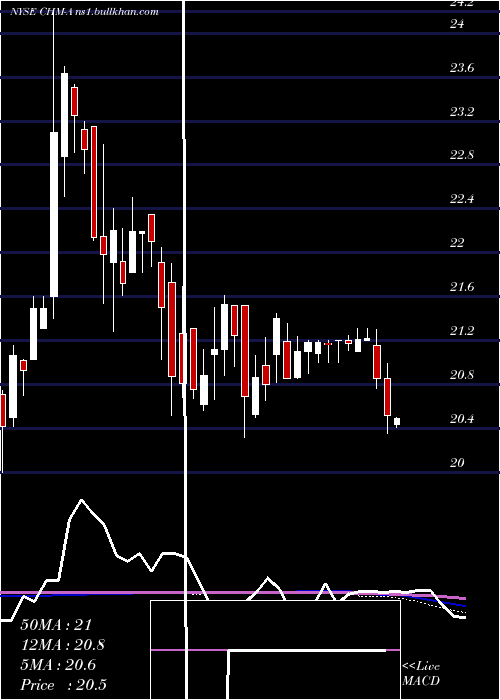Click the 50MA : 21 indicator value
This screenshot has width=500, height=700.
pyautogui.click(x=56, y=625)
